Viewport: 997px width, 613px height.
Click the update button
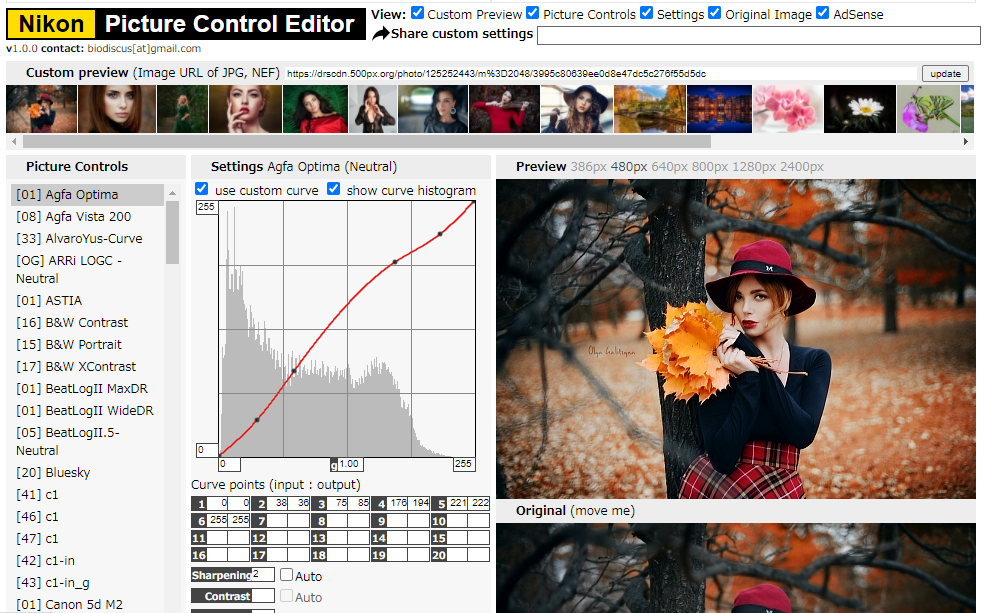tap(945, 74)
